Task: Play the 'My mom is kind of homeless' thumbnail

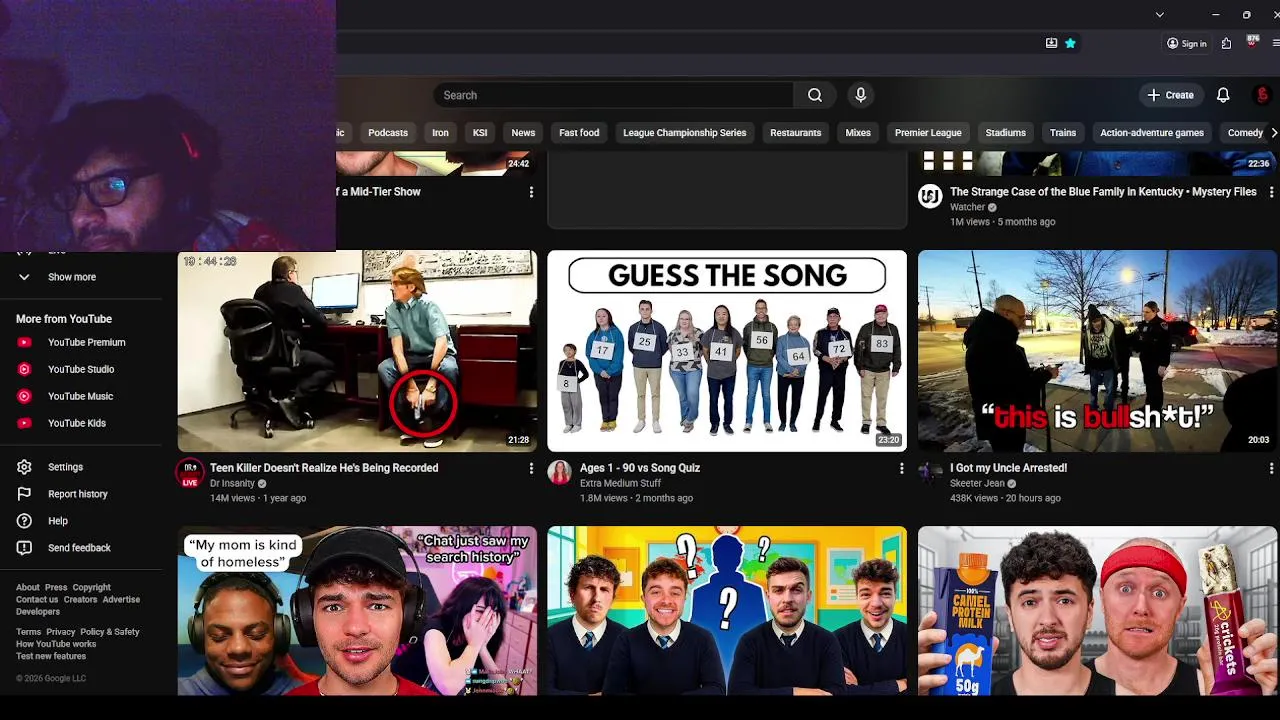Action: 357,611
